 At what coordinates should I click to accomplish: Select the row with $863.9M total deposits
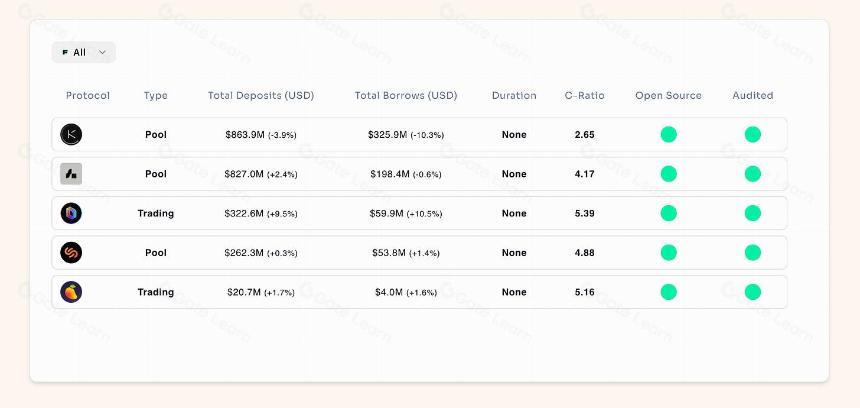[420, 134]
